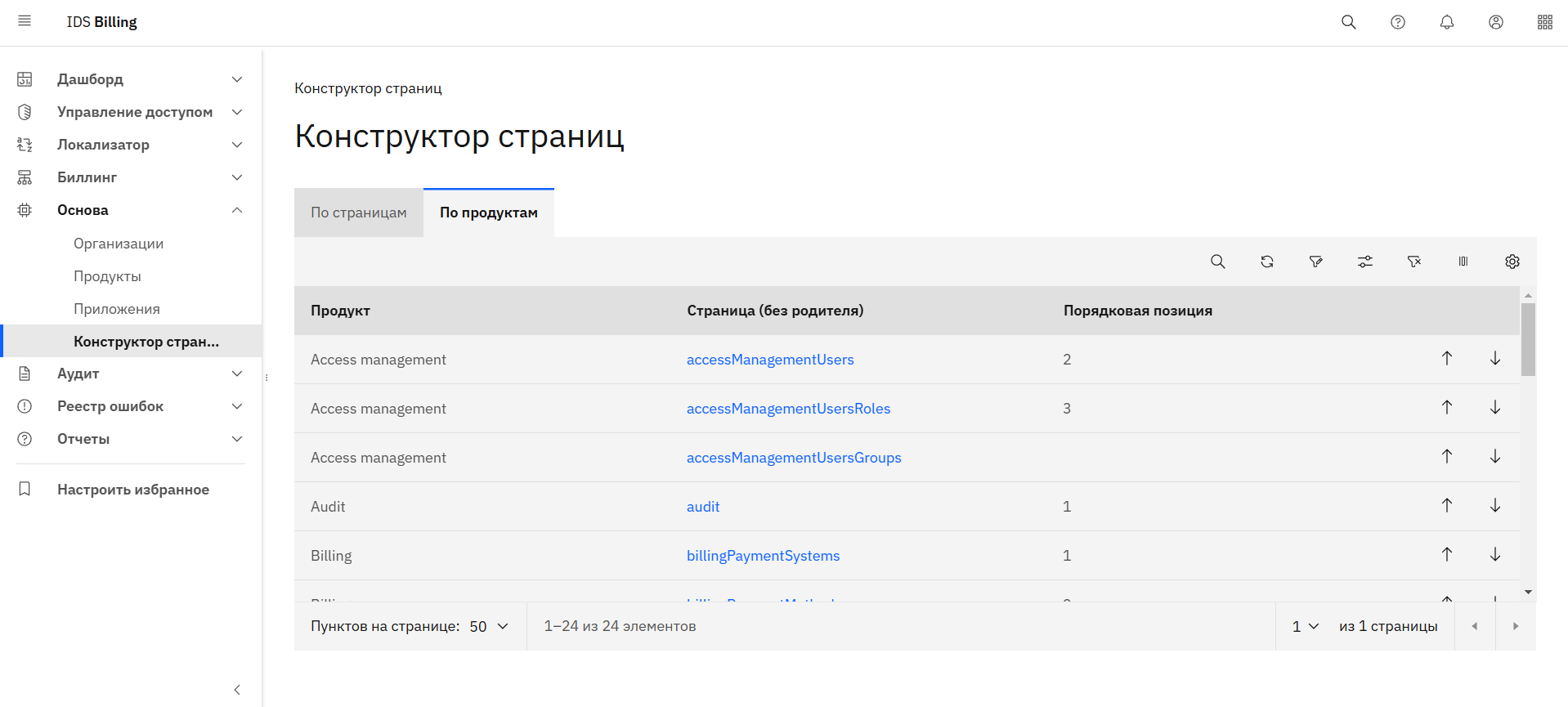Viewport: 1568px width, 707px height.
Task: Select Продукты in the sidebar
Action: pyautogui.click(x=107, y=276)
